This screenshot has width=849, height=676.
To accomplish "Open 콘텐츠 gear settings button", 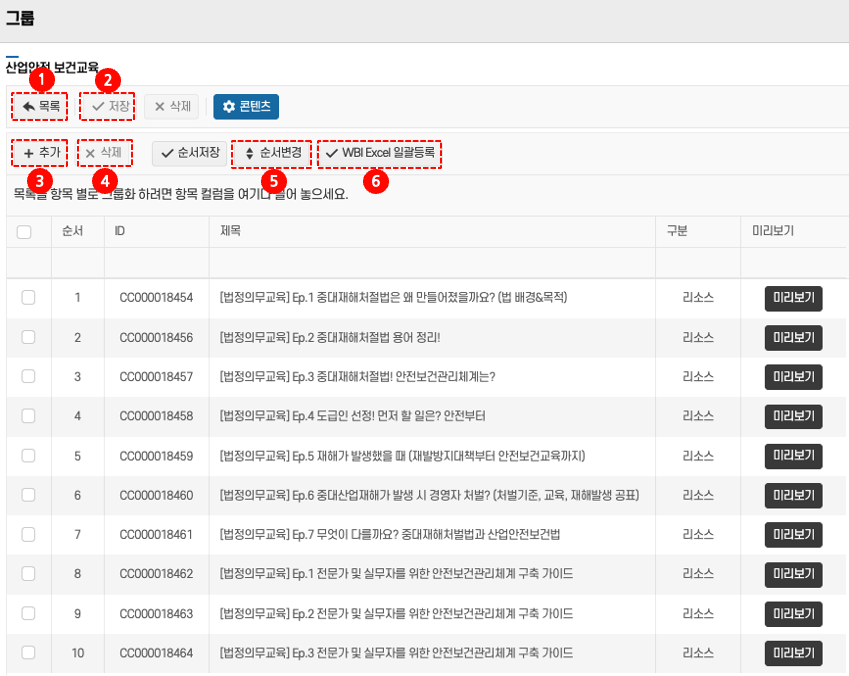I will pos(246,107).
